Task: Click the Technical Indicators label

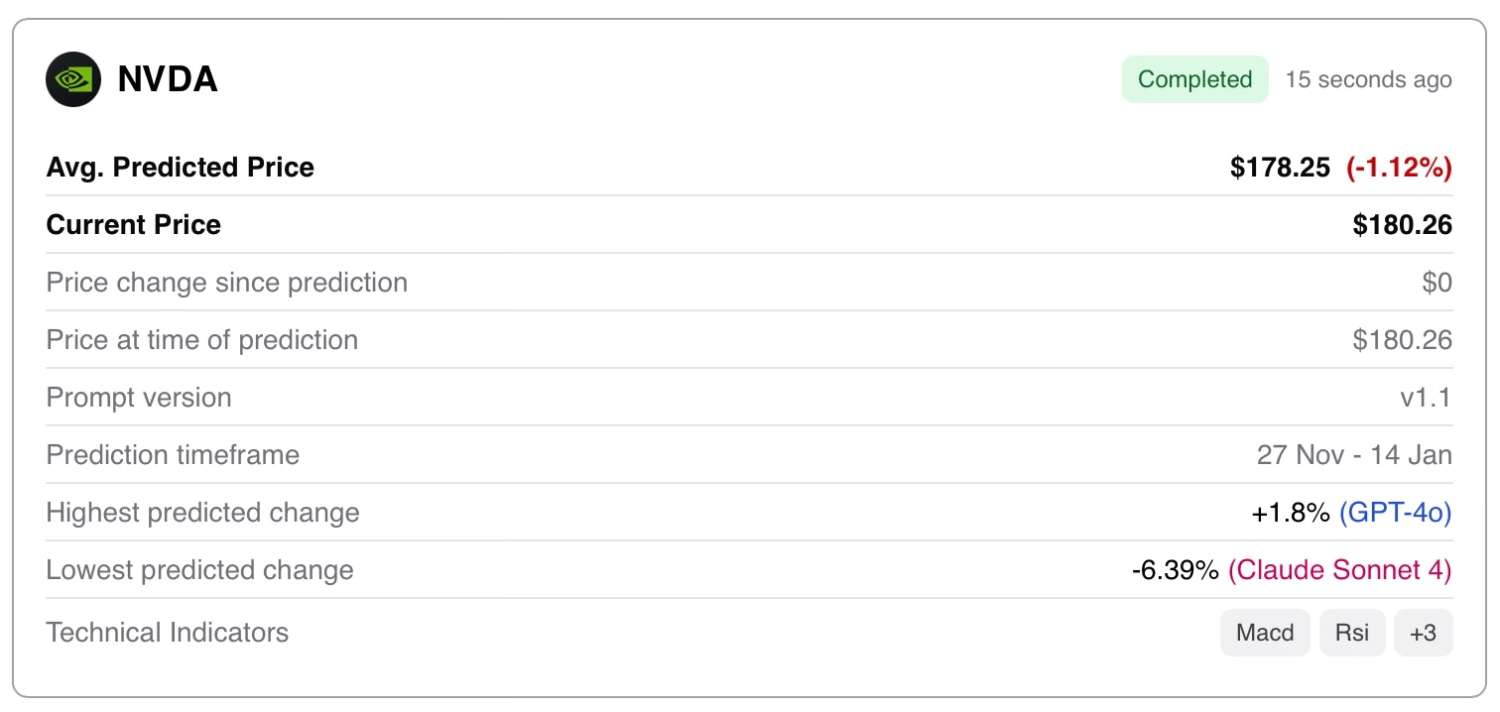Action: point(167,633)
